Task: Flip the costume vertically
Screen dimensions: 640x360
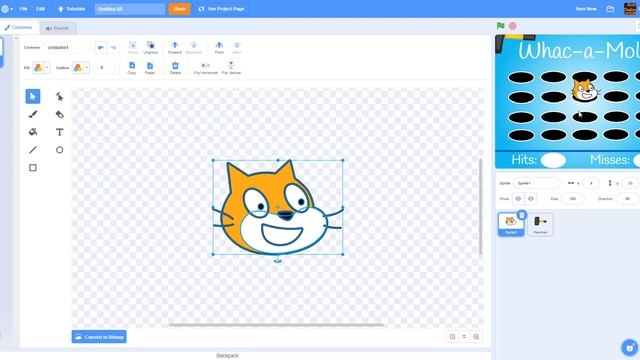Action: pos(231,68)
